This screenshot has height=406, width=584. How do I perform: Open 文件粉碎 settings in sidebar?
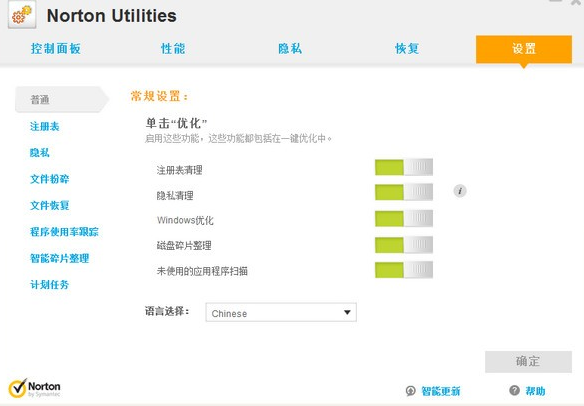click(x=50, y=179)
